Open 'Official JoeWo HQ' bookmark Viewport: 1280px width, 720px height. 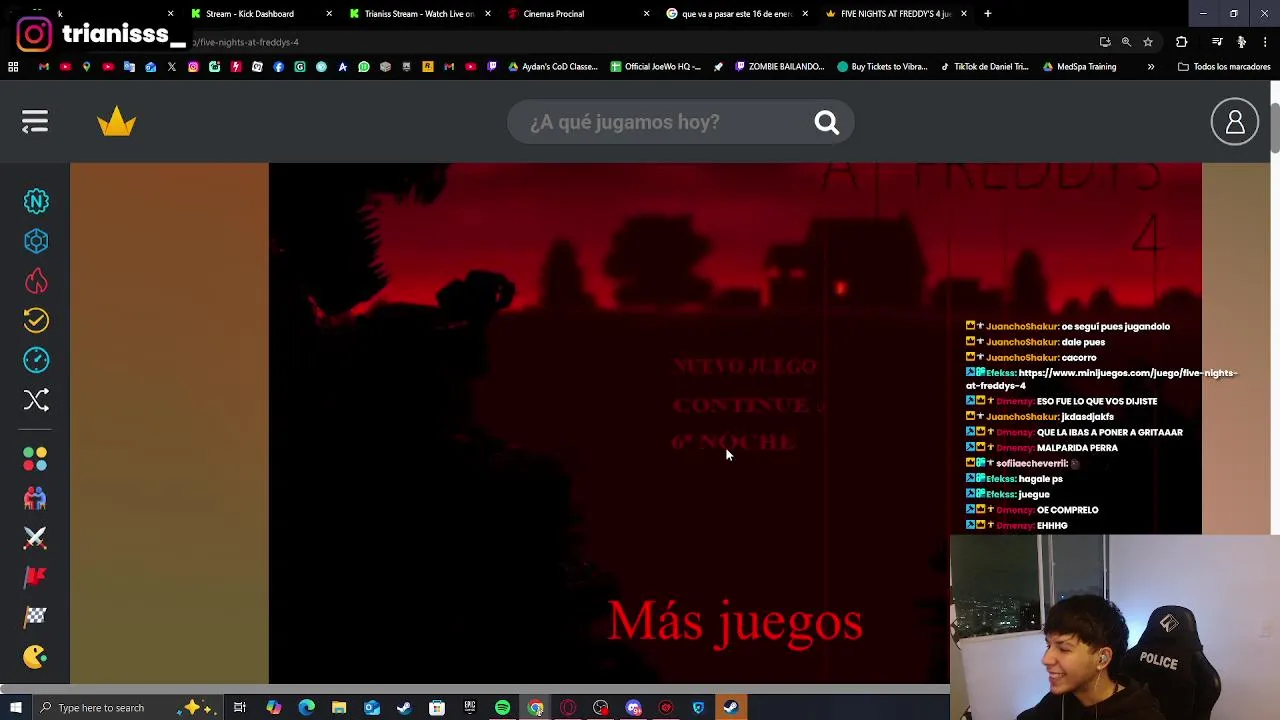point(656,67)
